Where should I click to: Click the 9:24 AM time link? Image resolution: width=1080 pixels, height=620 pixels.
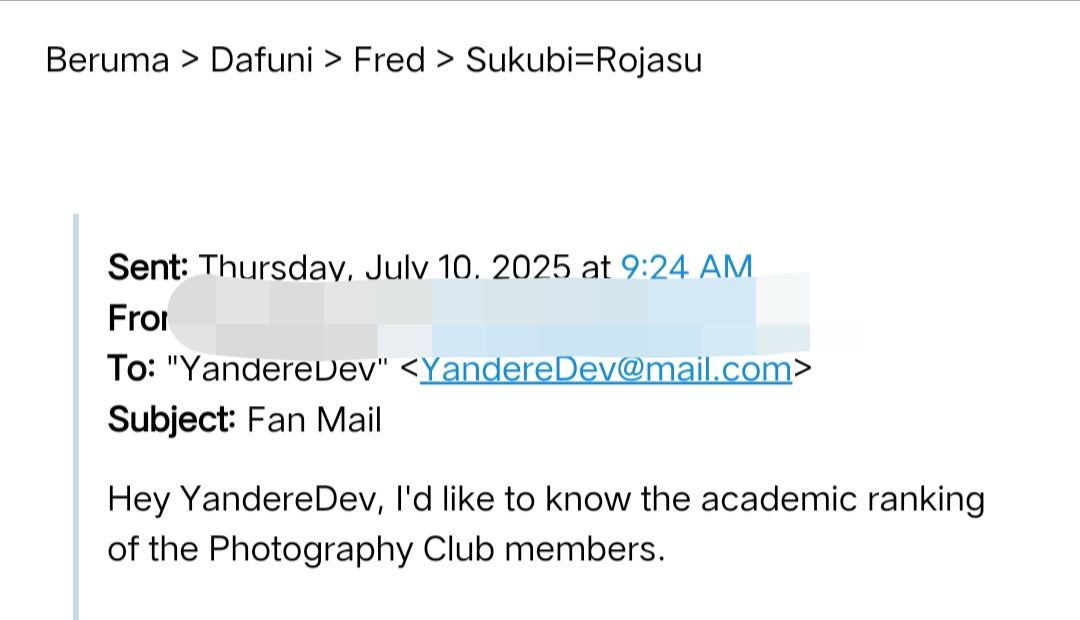tap(686, 268)
